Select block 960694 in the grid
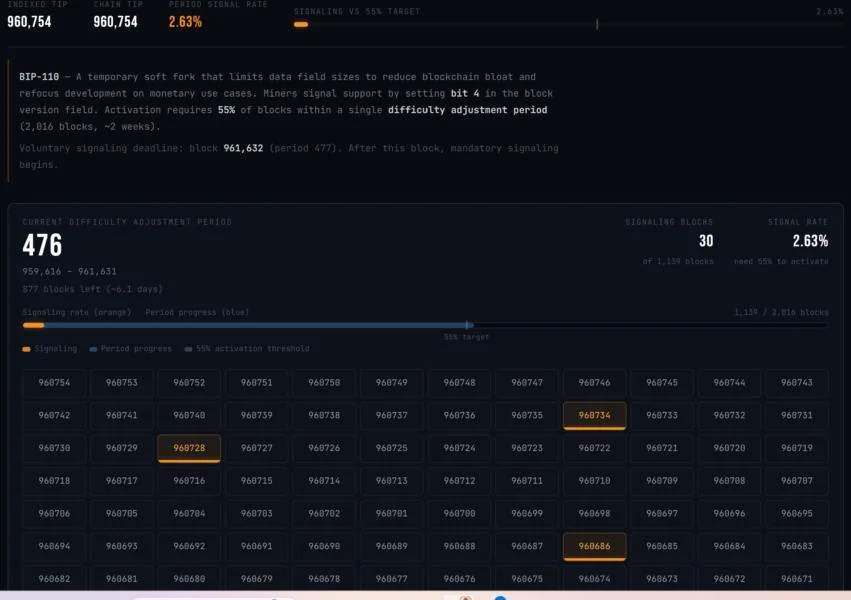 click(x=54, y=546)
